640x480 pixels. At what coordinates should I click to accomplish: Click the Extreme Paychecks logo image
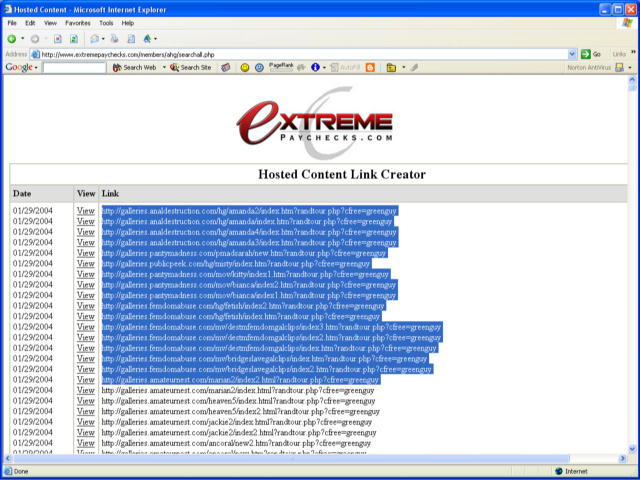pos(314,123)
